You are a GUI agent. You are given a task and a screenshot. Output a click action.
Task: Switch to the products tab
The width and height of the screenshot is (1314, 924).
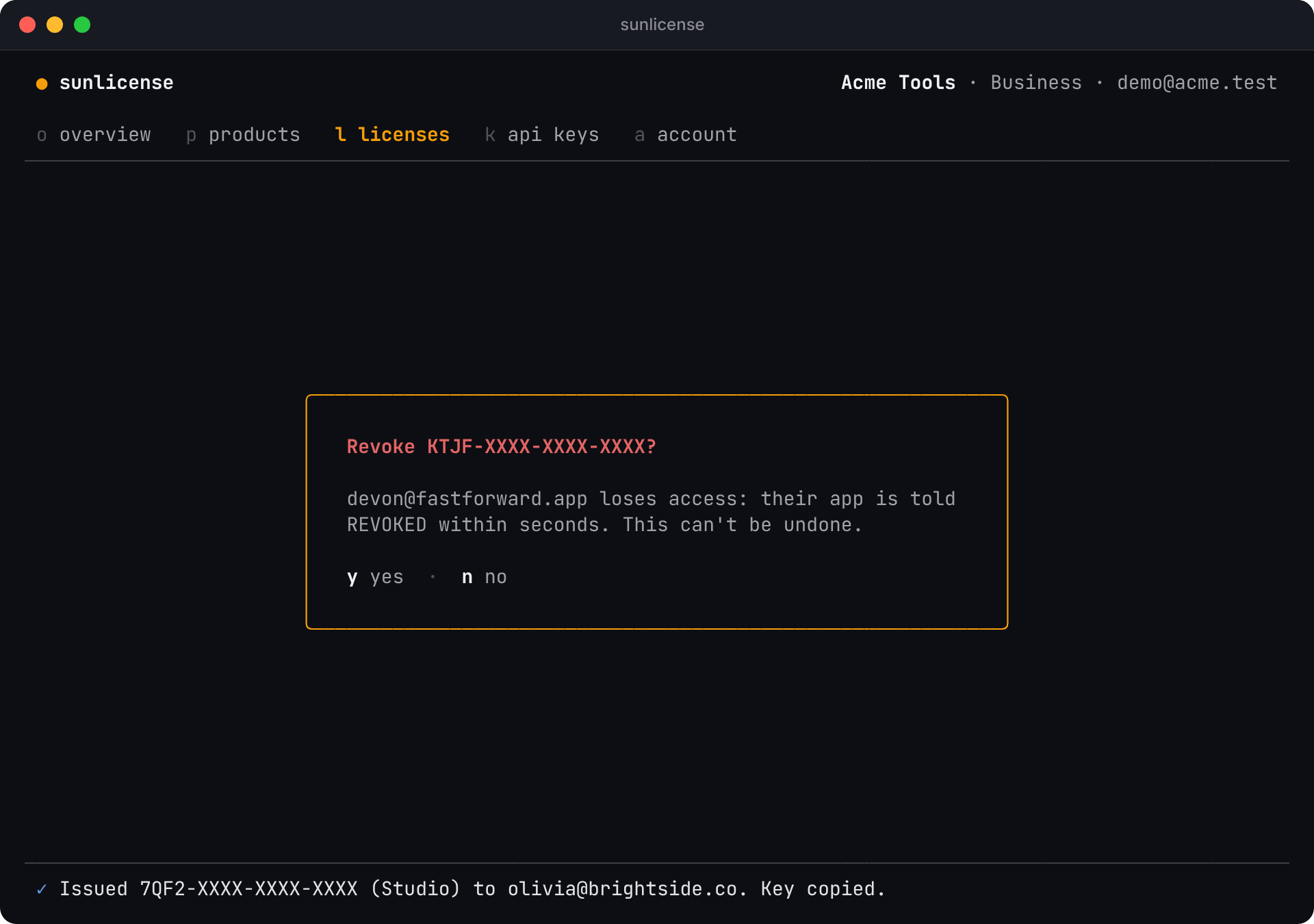pyautogui.click(x=243, y=135)
